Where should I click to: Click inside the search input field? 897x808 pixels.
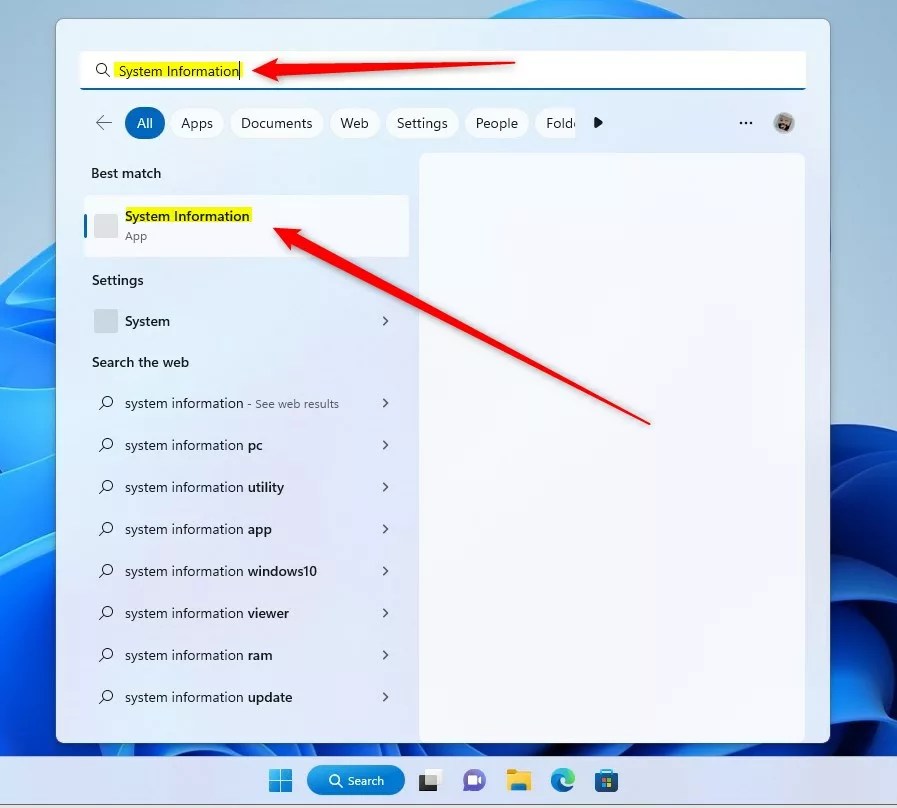[400, 70]
